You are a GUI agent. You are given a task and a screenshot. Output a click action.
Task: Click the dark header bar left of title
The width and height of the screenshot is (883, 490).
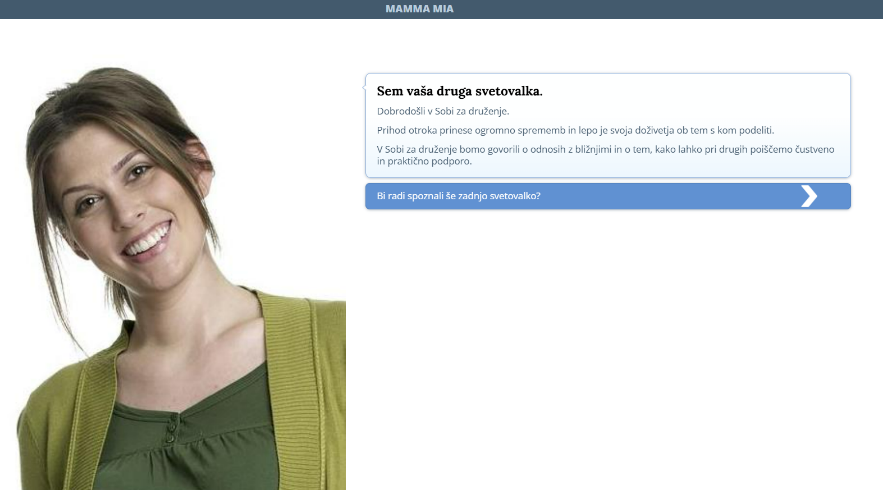pos(190,9)
